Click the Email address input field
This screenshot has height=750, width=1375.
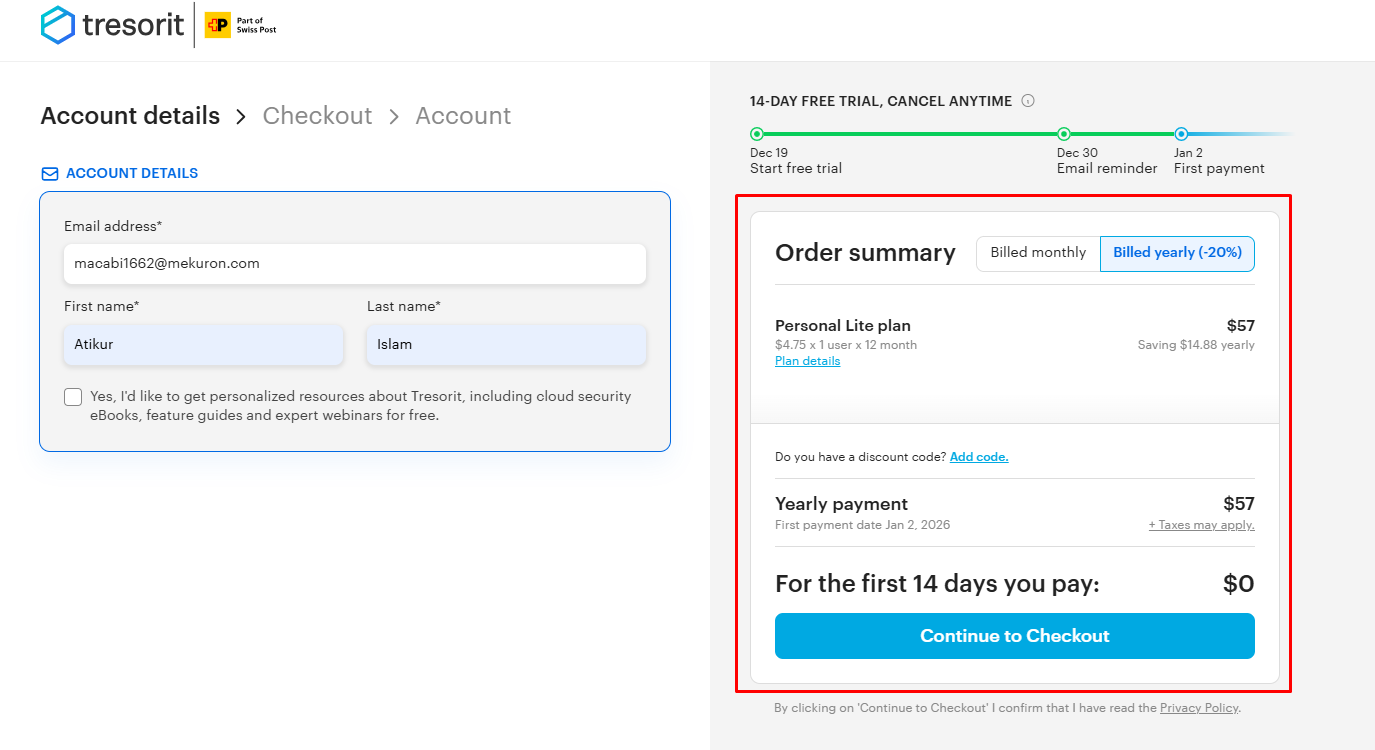pyautogui.click(x=355, y=264)
